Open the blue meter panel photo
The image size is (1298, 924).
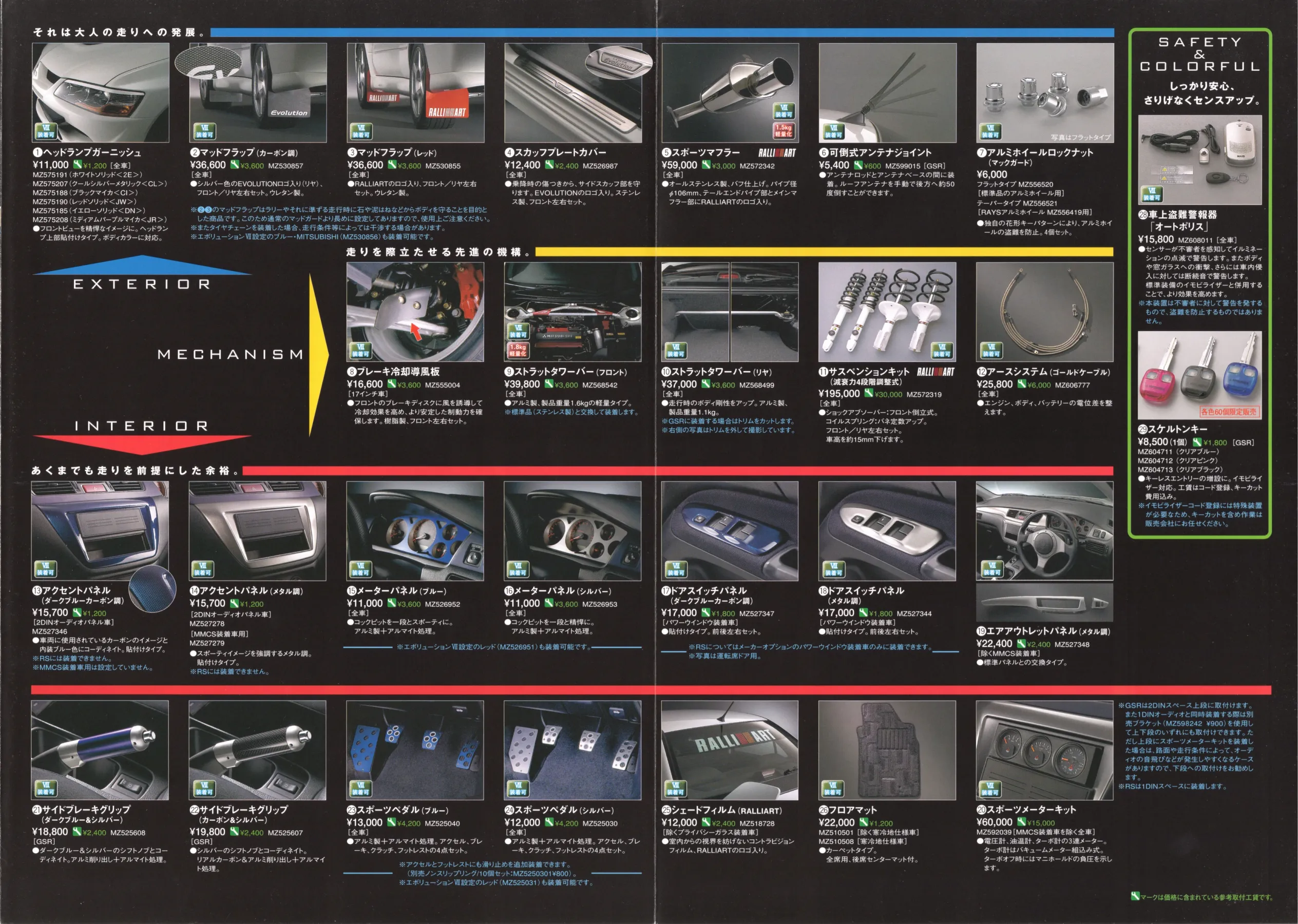pos(415,531)
